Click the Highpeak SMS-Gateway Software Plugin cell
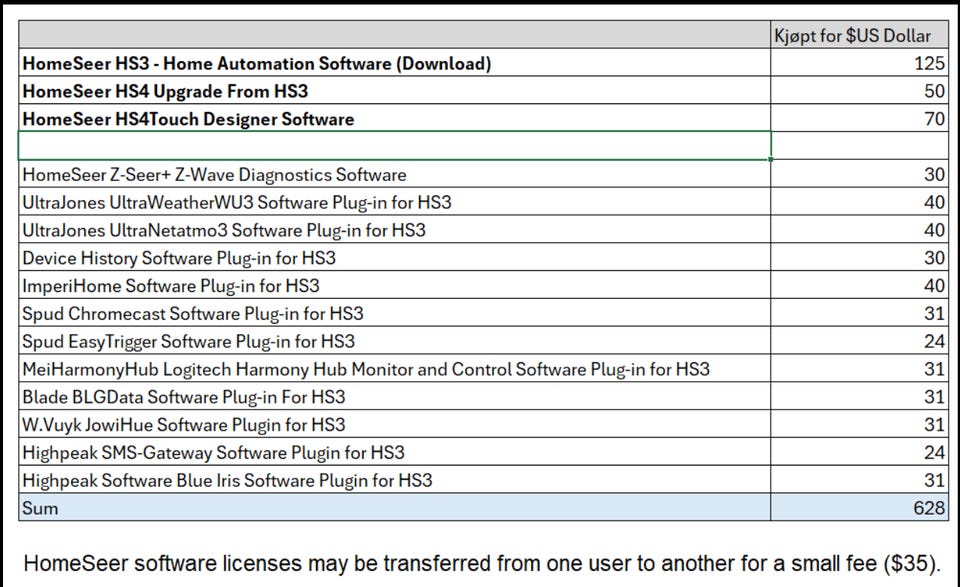This screenshot has height=587, width=960. (395, 452)
